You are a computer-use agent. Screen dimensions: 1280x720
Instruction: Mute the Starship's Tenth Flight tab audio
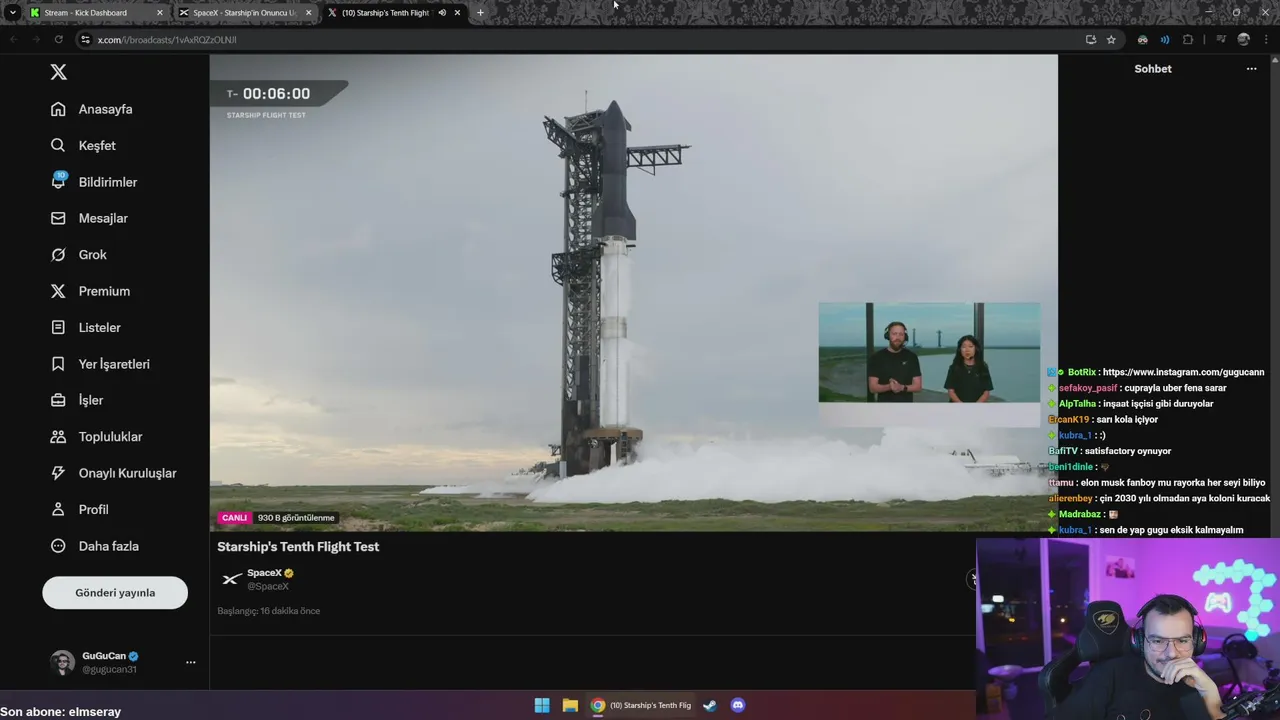pyautogui.click(x=442, y=13)
